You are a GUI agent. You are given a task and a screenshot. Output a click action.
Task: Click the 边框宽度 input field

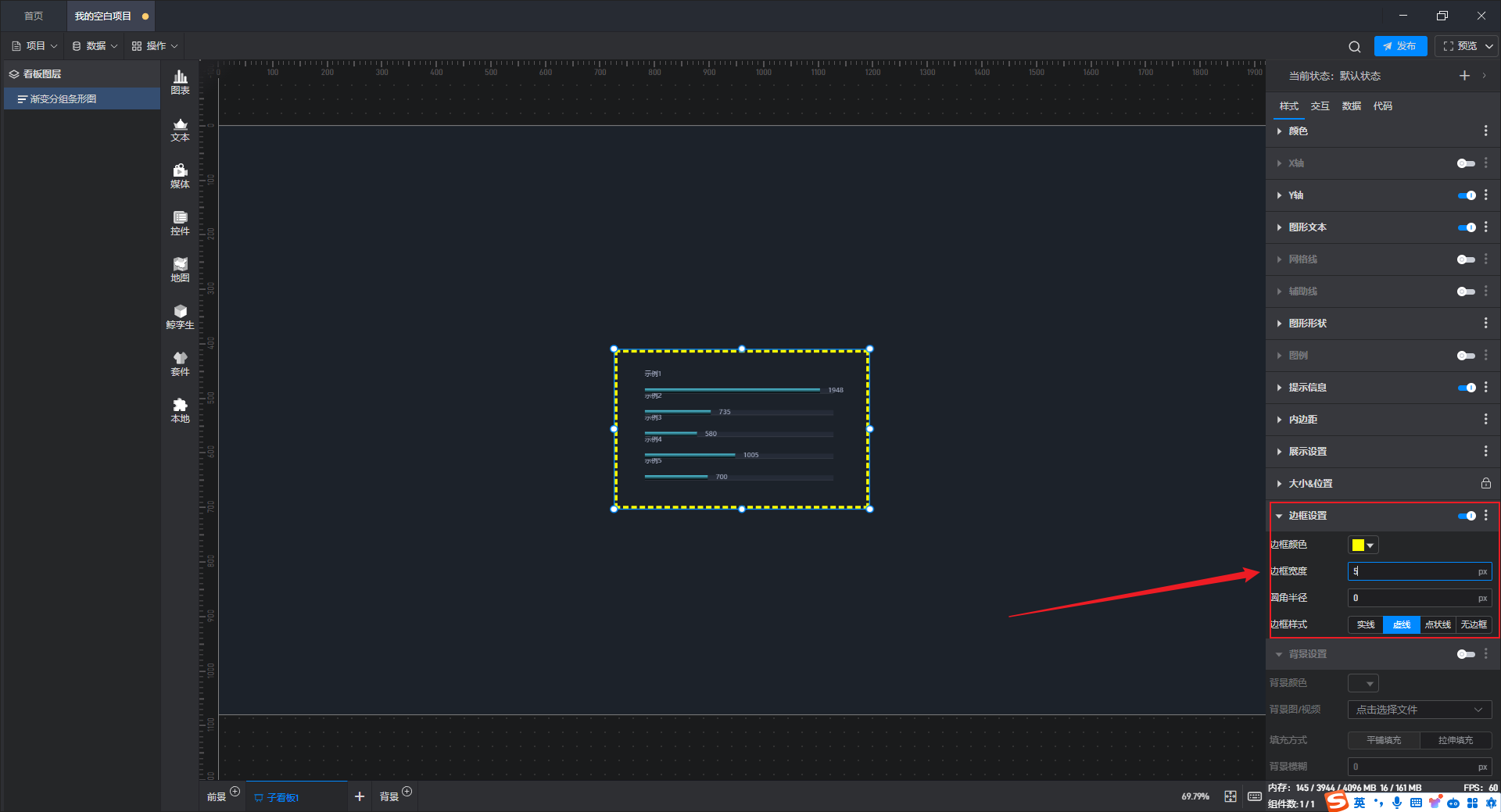tap(1419, 571)
